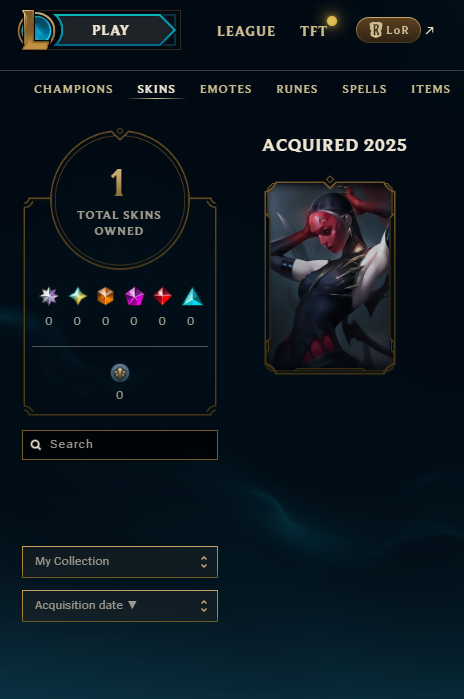The image size is (464, 699).
Task: Switch to TFT in the top navigation
Action: click(314, 31)
